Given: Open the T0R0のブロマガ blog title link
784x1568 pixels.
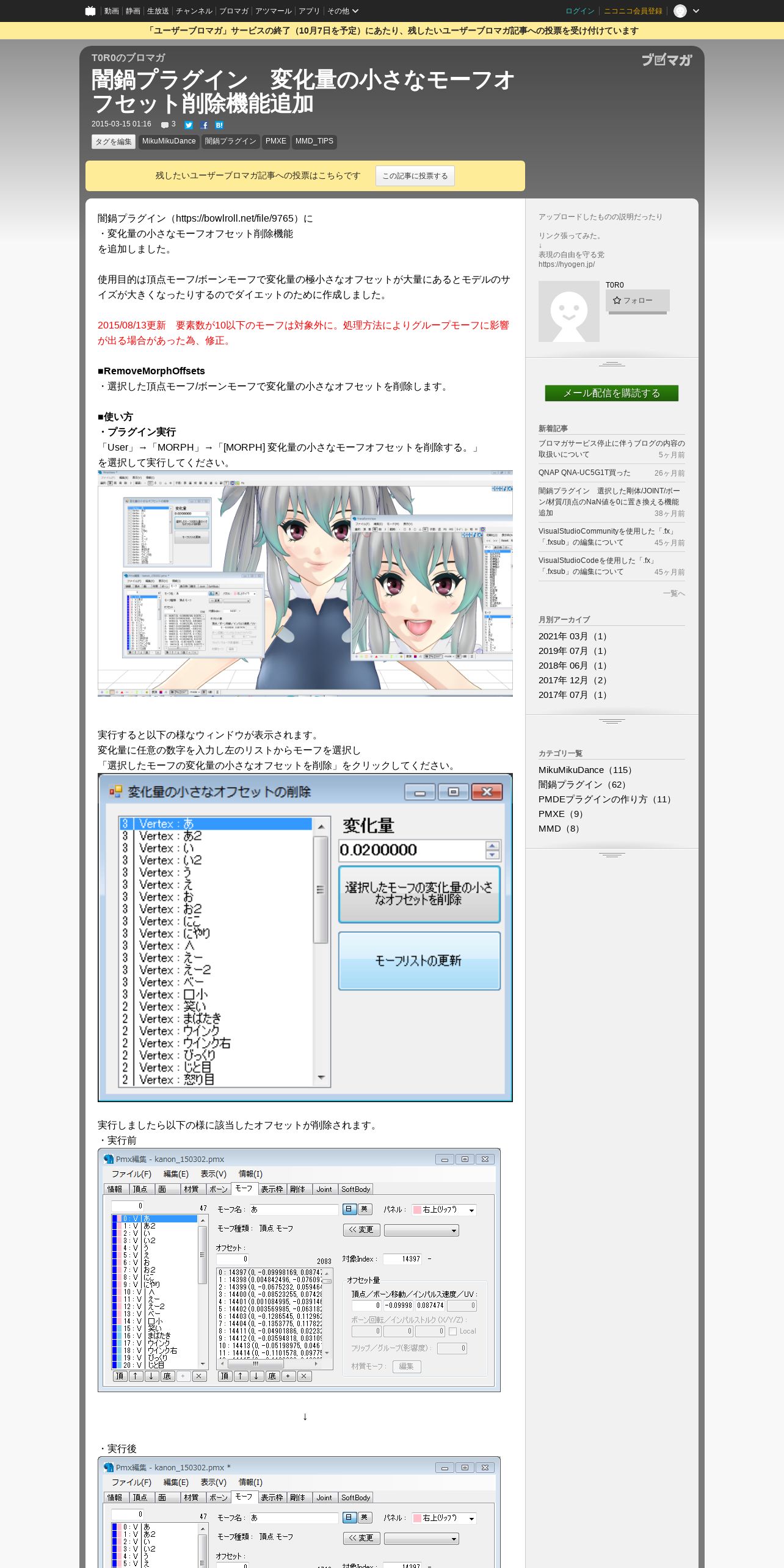Looking at the screenshot, I should 128,58.
